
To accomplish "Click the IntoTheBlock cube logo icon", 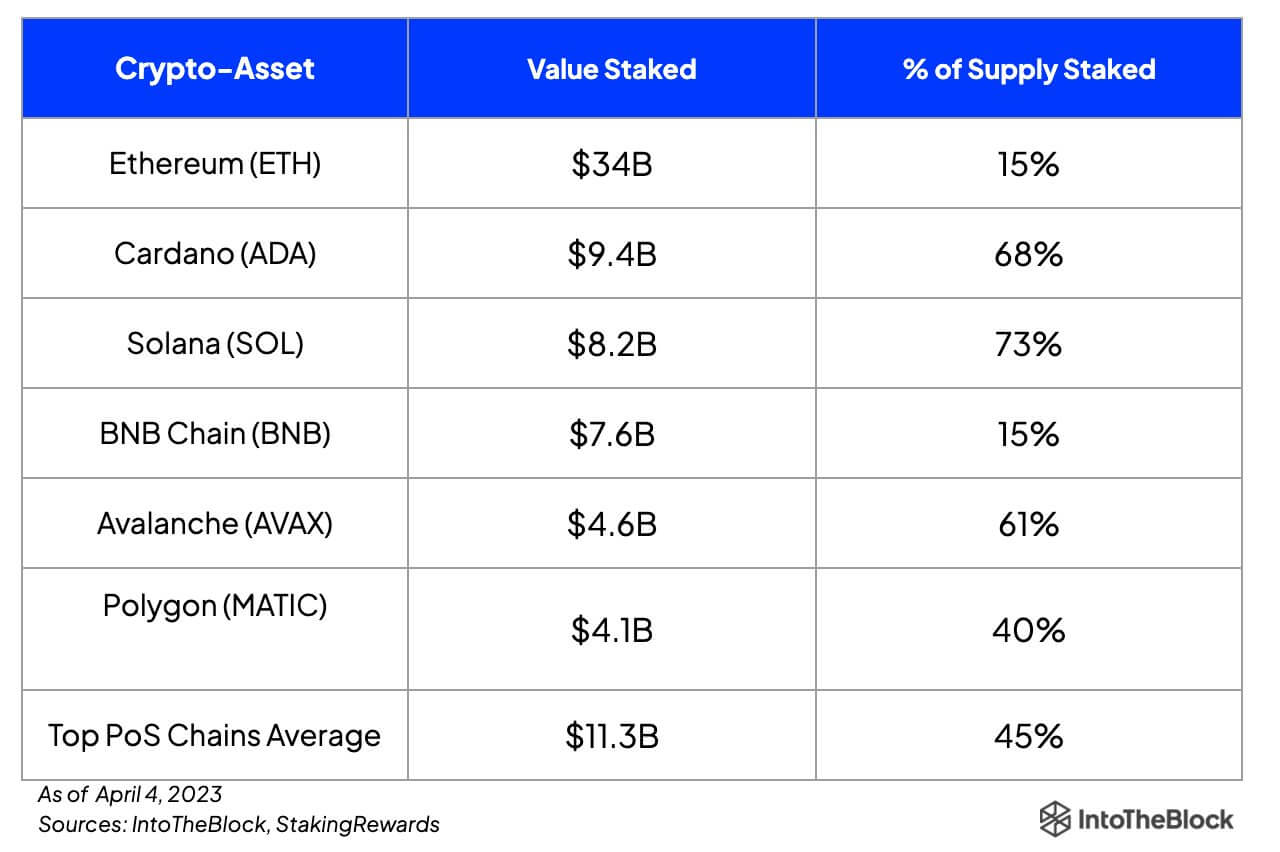I will (x=1056, y=819).
